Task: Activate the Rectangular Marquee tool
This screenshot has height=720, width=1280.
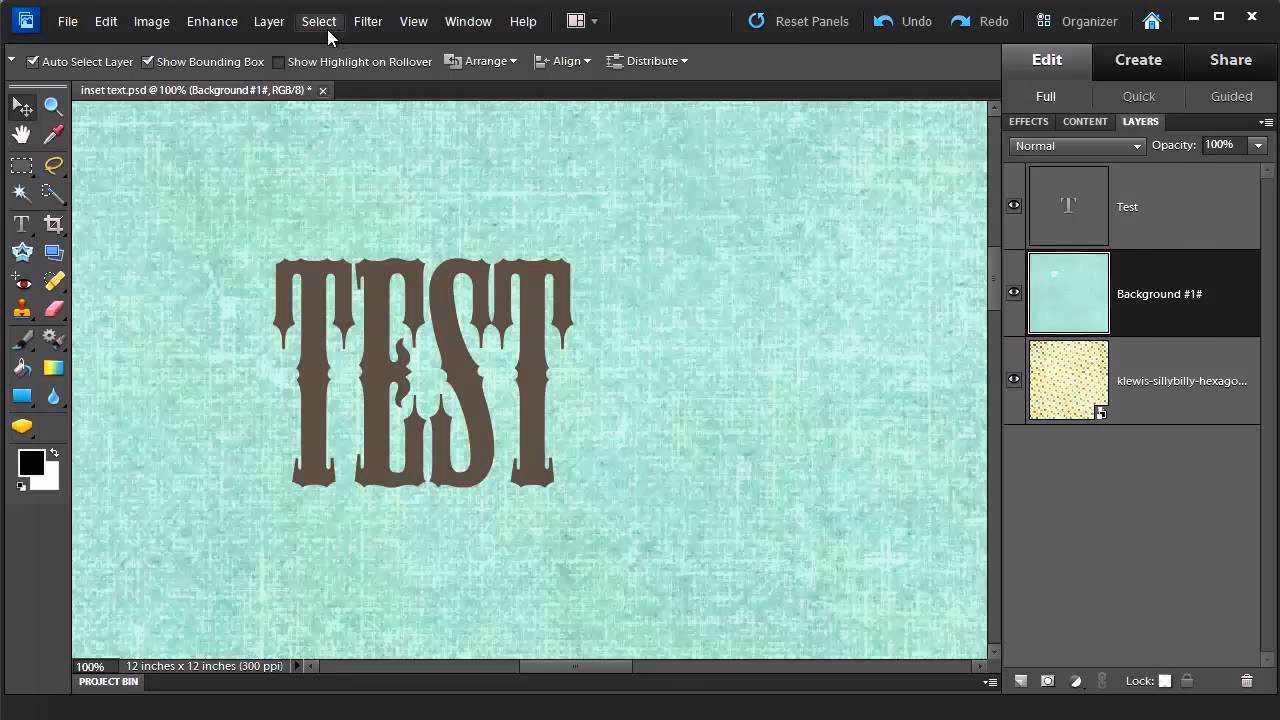Action: [22, 165]
